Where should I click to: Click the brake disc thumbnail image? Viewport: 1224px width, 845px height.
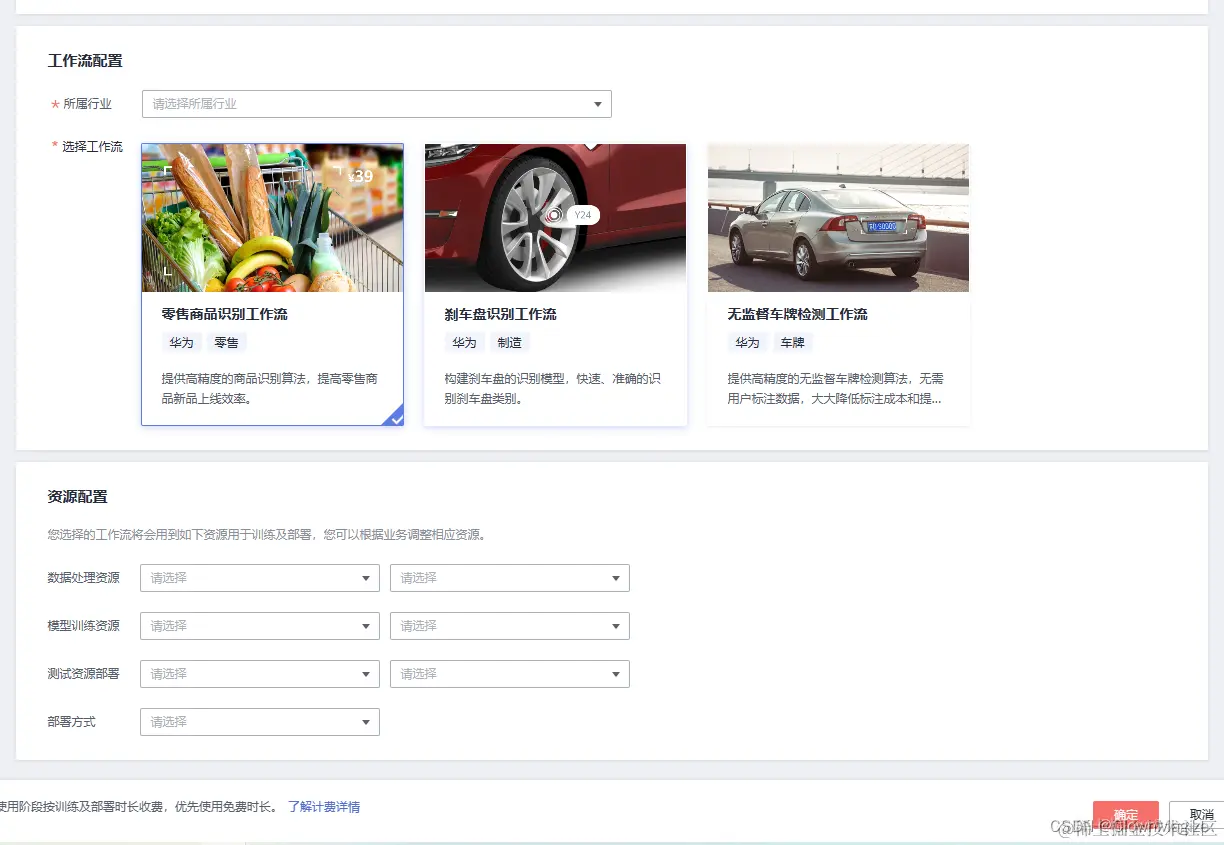point(555,217)
